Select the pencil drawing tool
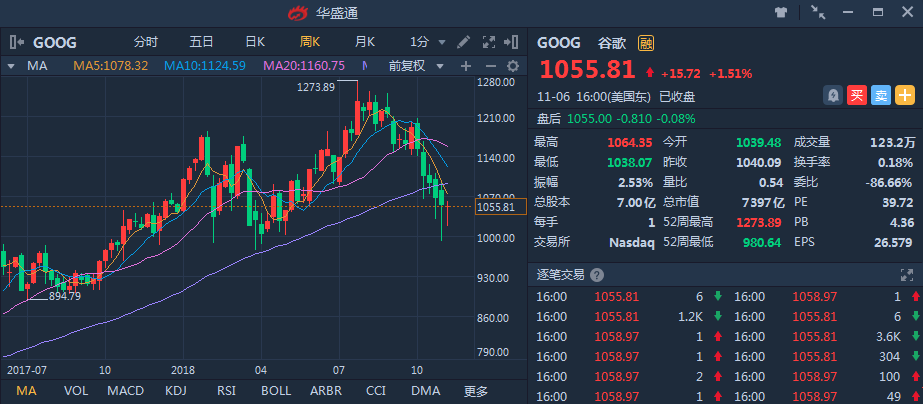The image size is (923, 404). click(463, 42)
